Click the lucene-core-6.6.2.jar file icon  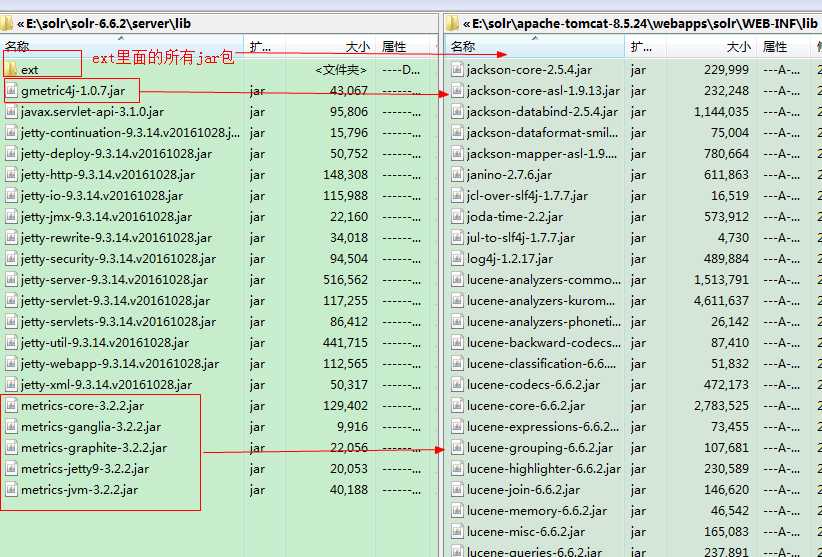[x=457, y=406]
